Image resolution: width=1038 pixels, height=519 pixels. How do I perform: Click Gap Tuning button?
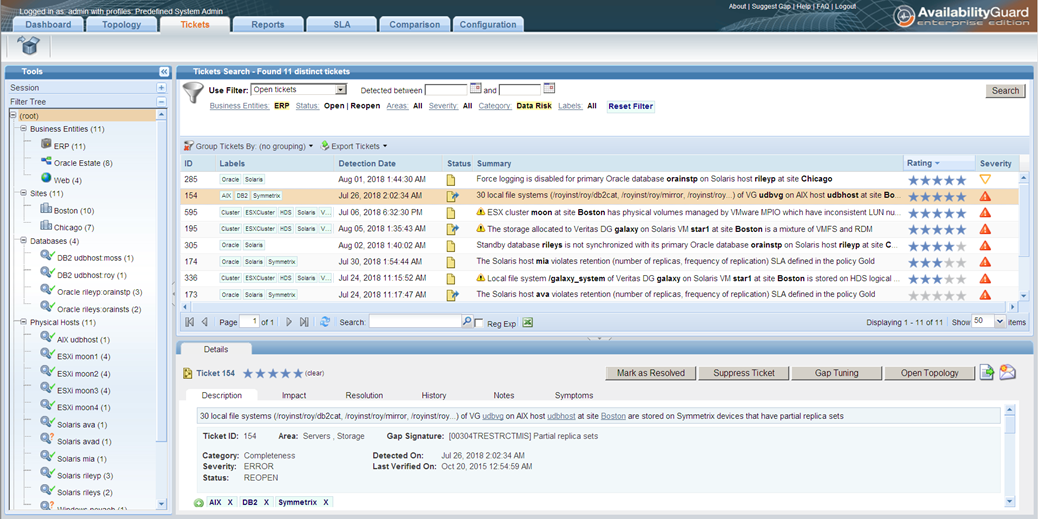click(x=837, y=373)
